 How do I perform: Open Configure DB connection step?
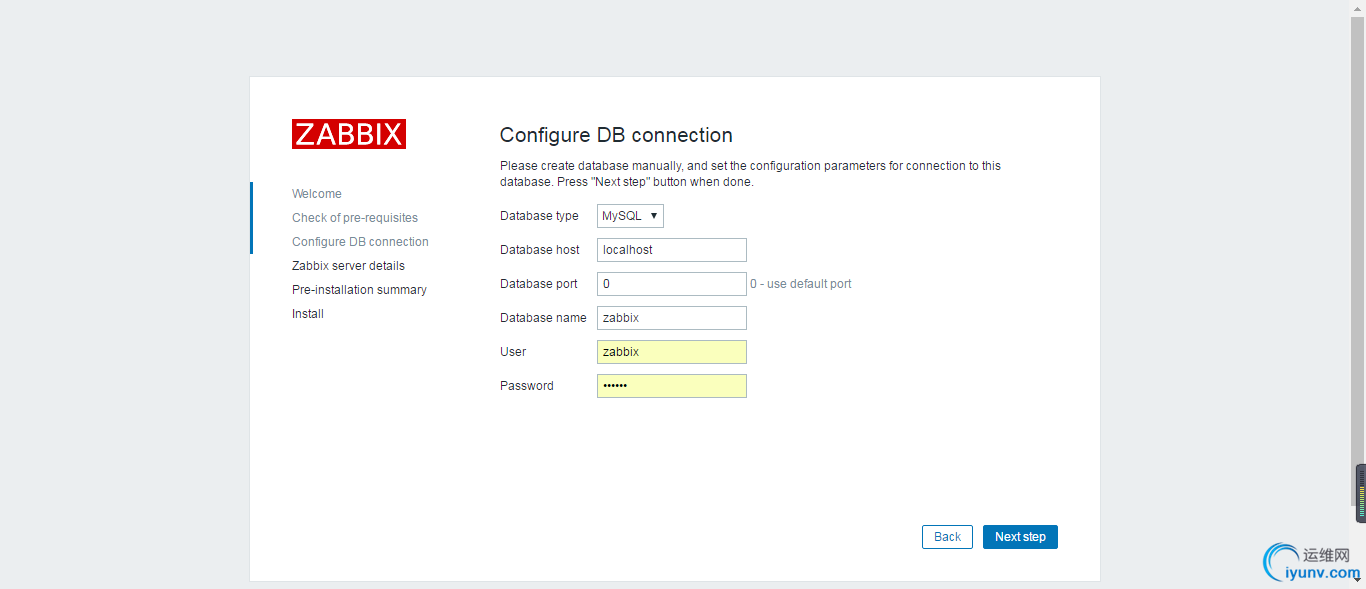click(360, 242)
